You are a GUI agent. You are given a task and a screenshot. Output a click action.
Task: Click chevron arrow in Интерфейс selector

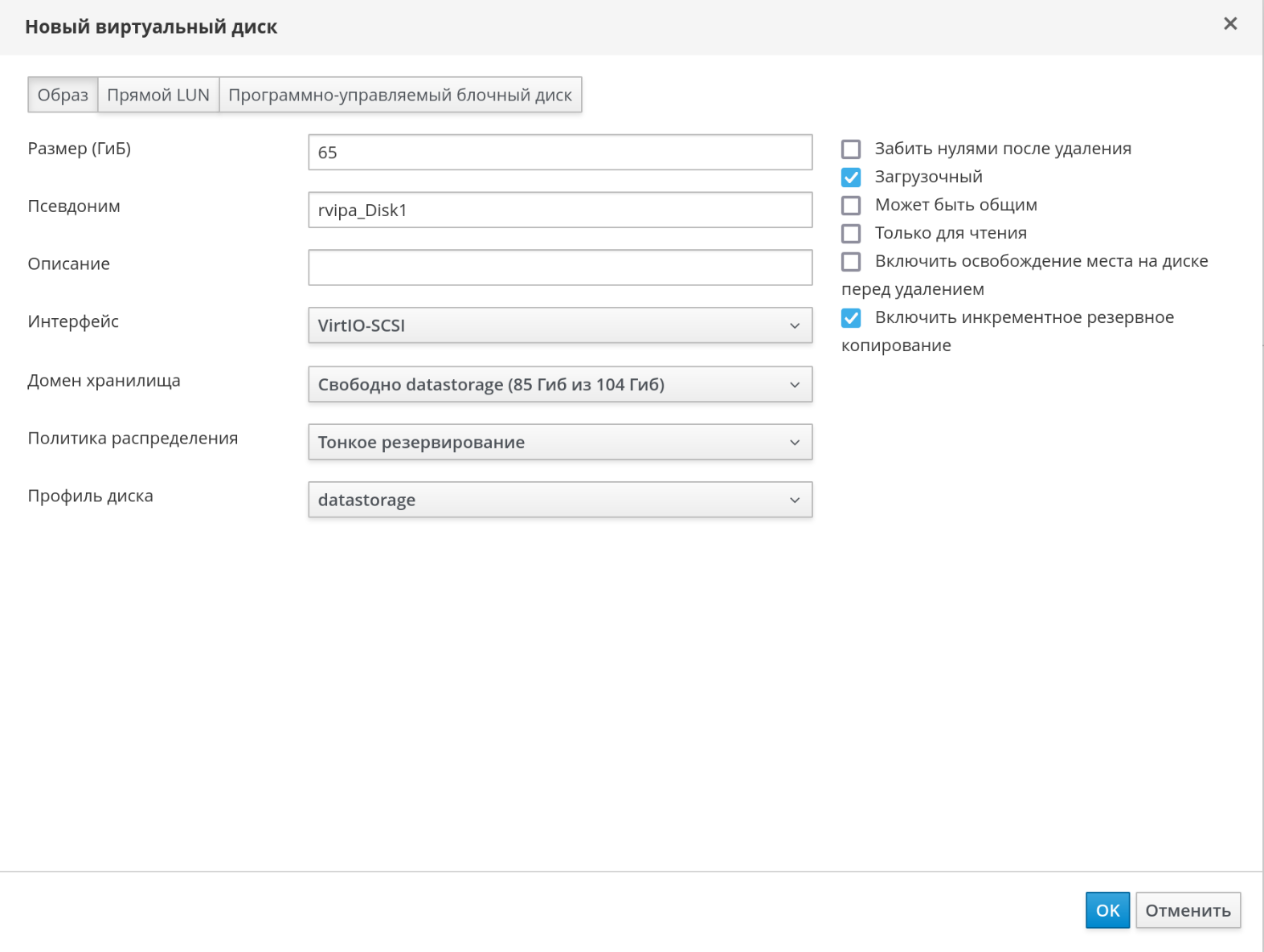click(x=794, y=325)
